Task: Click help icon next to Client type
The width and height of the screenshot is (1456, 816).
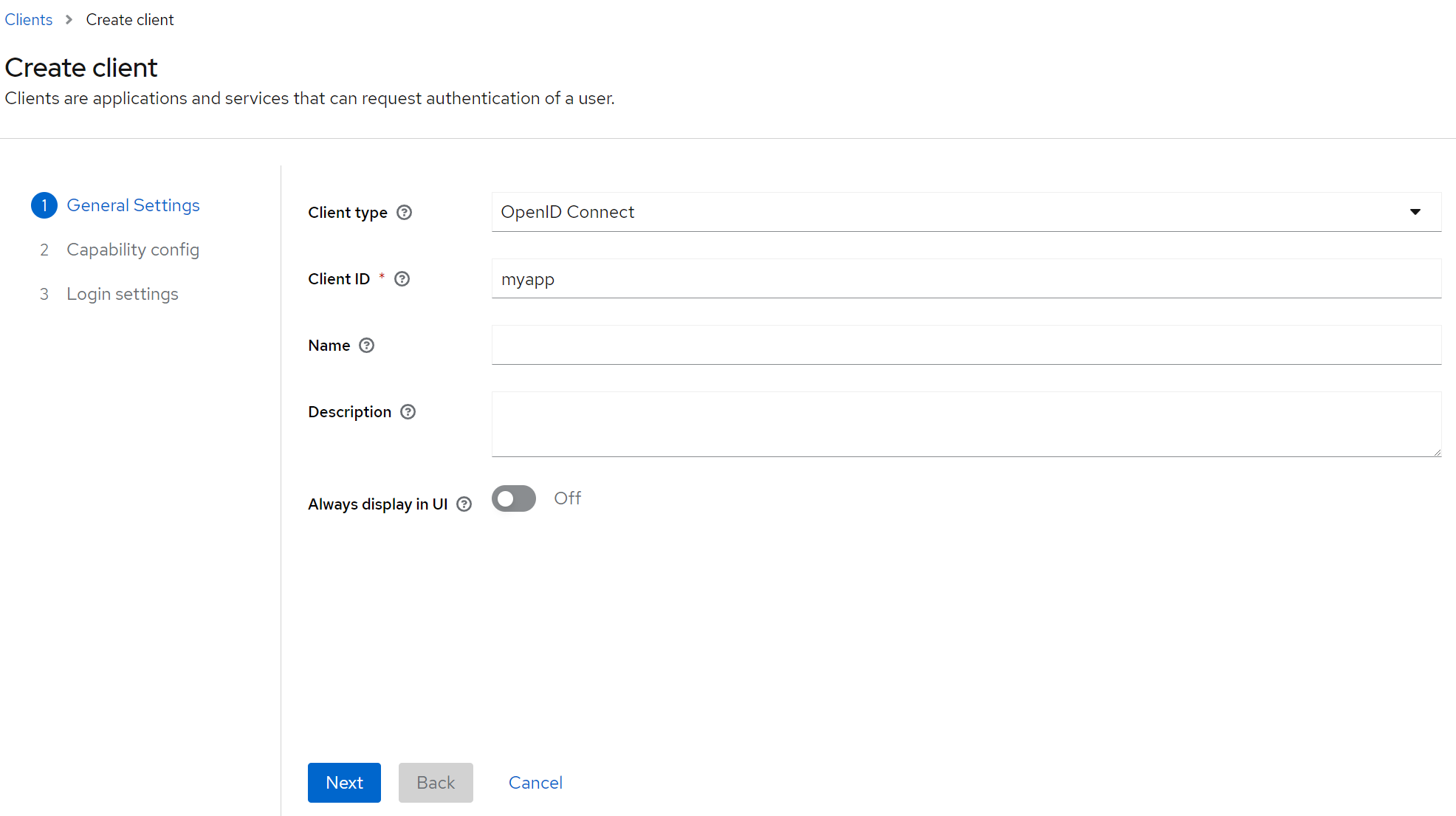Action: pyautogui.click(x=404, y=213)
